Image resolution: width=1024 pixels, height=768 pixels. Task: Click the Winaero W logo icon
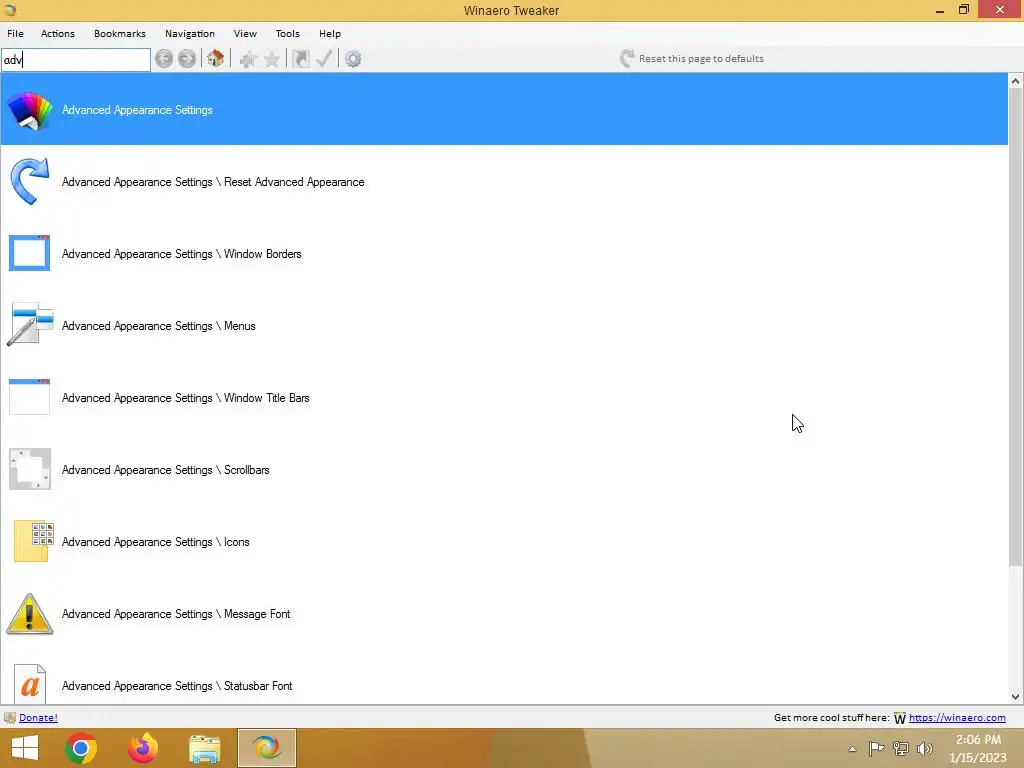click(900, 718)
